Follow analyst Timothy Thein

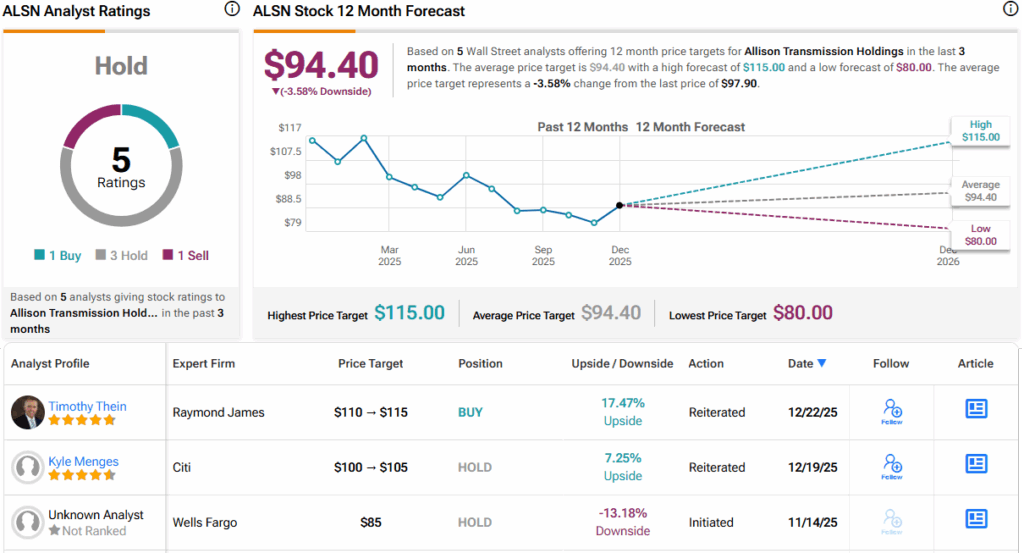[892, 411]
